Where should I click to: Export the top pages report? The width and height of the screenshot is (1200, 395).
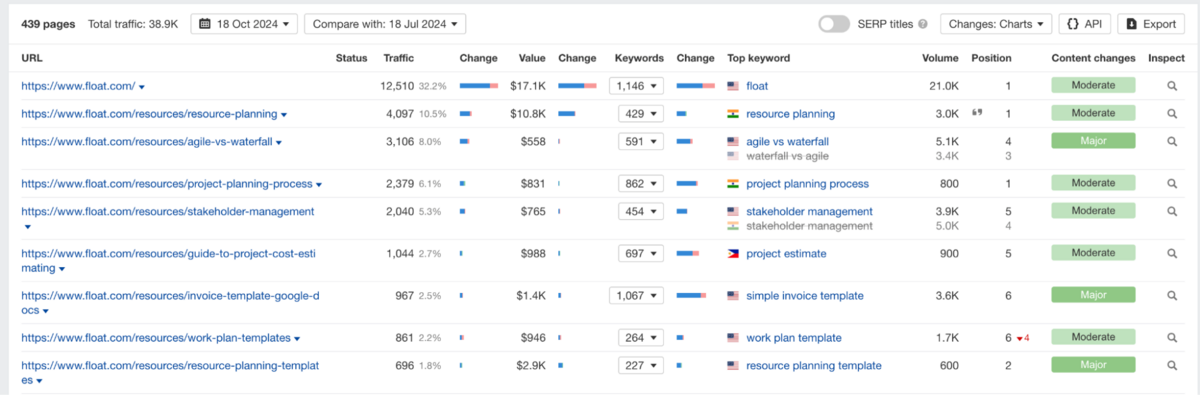pos(1151,24)
